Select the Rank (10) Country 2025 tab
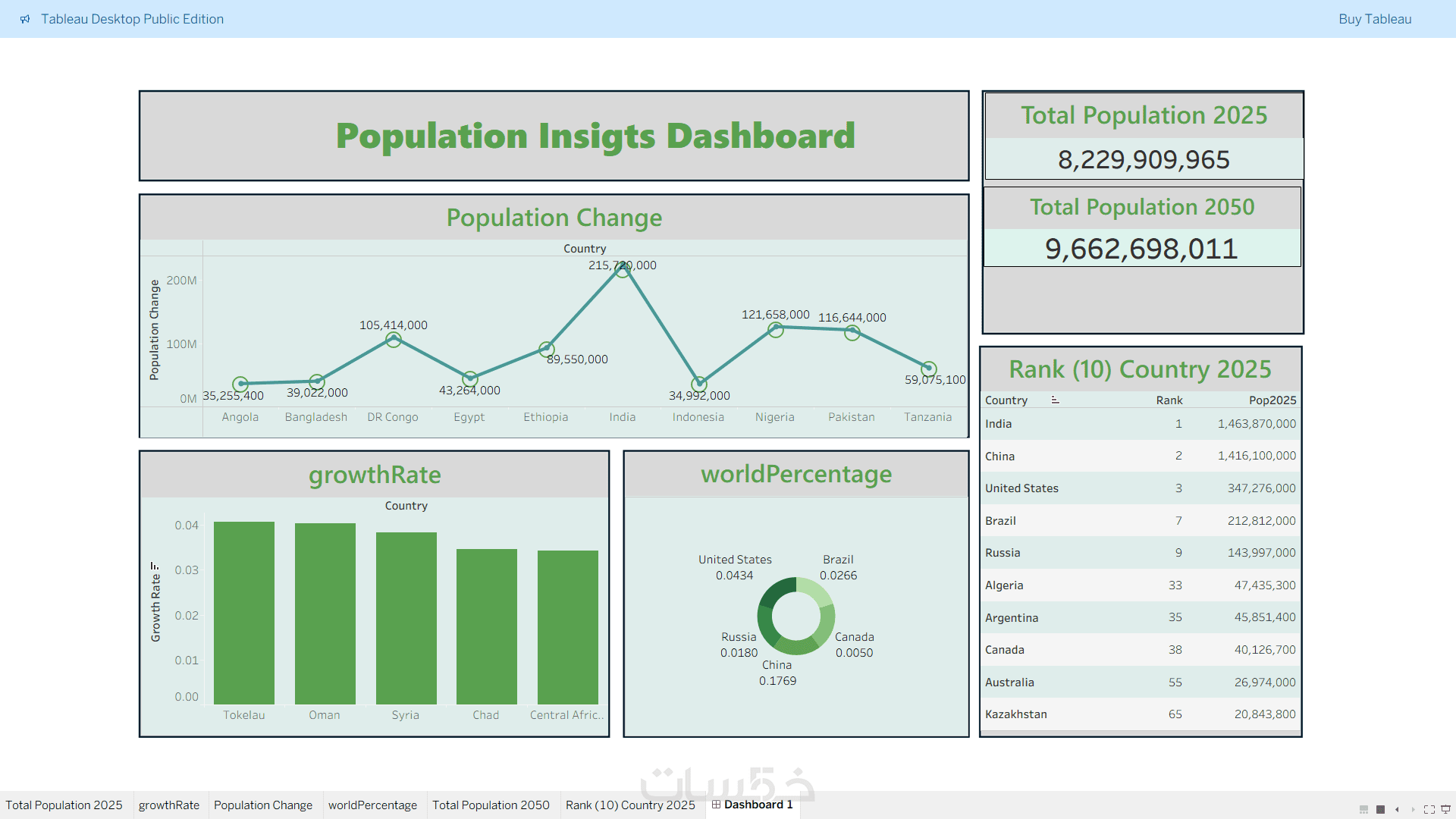This screenshot has height=819, width=1456. 629,805
